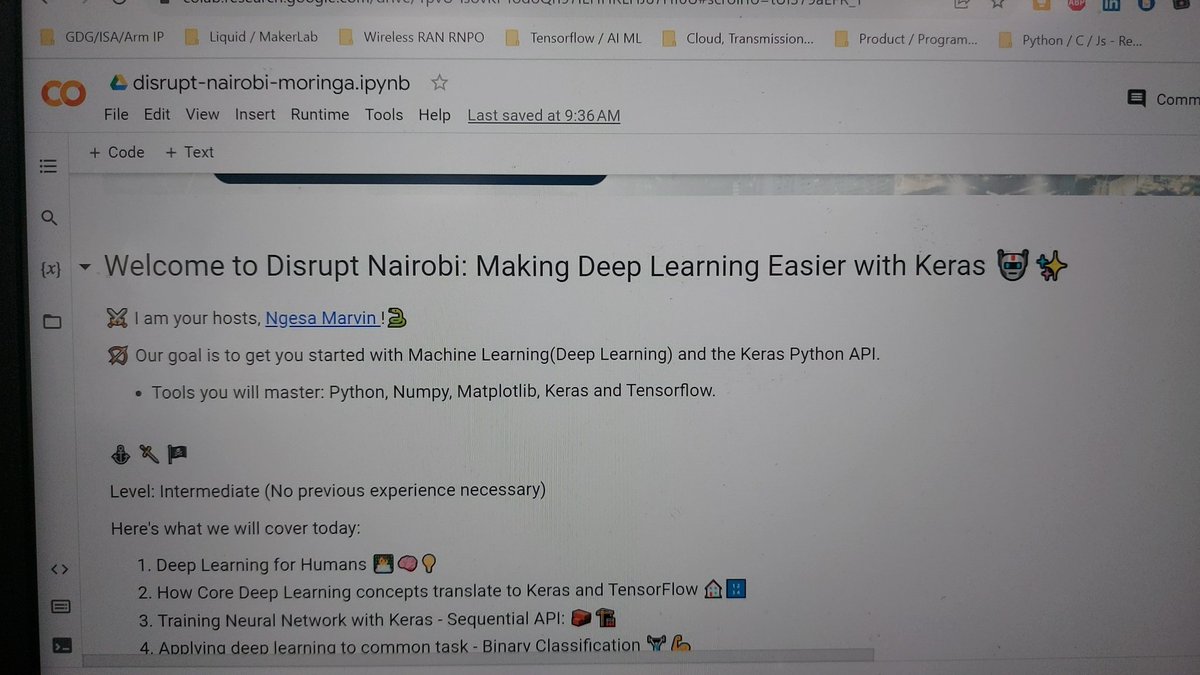Open the Edit menu

[x=157, y=114]
